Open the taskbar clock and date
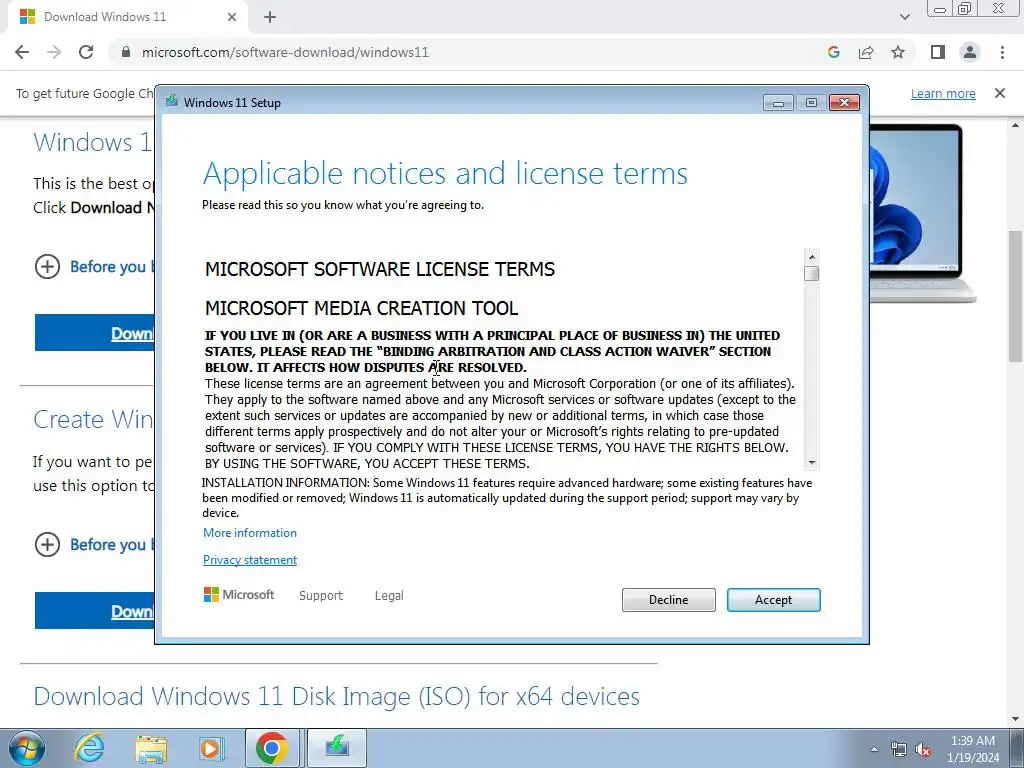The height and width of the screenshot is (768, 1024). pos(973,749)
